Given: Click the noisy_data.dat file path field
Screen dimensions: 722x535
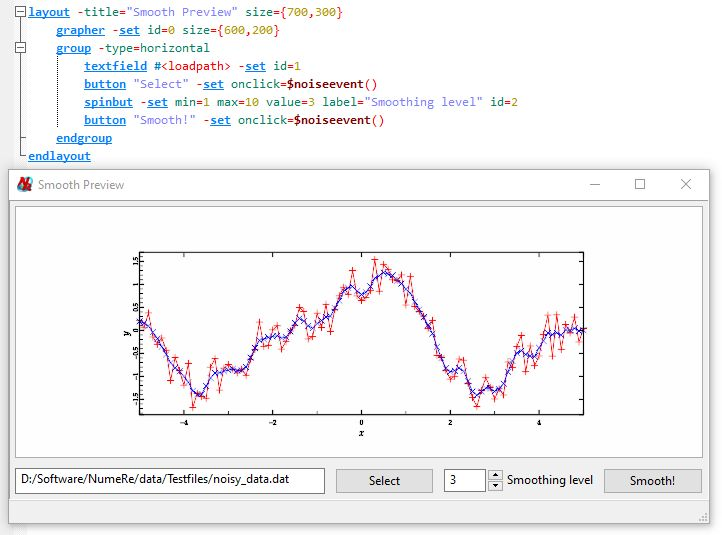Looking at the screenshot, I should click(x=170, y=481).
